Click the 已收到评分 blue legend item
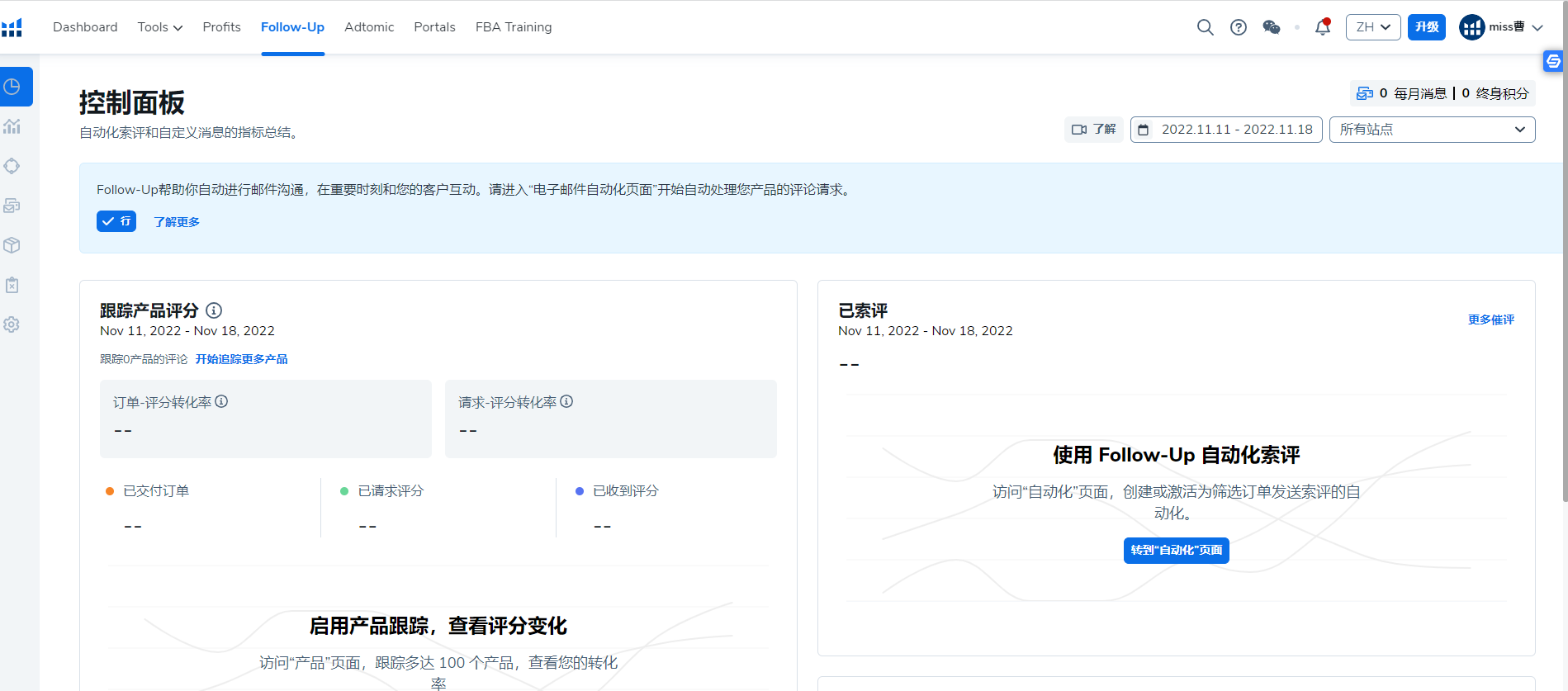The height and width of the screenshot is (691, 1568). [617, 491]
